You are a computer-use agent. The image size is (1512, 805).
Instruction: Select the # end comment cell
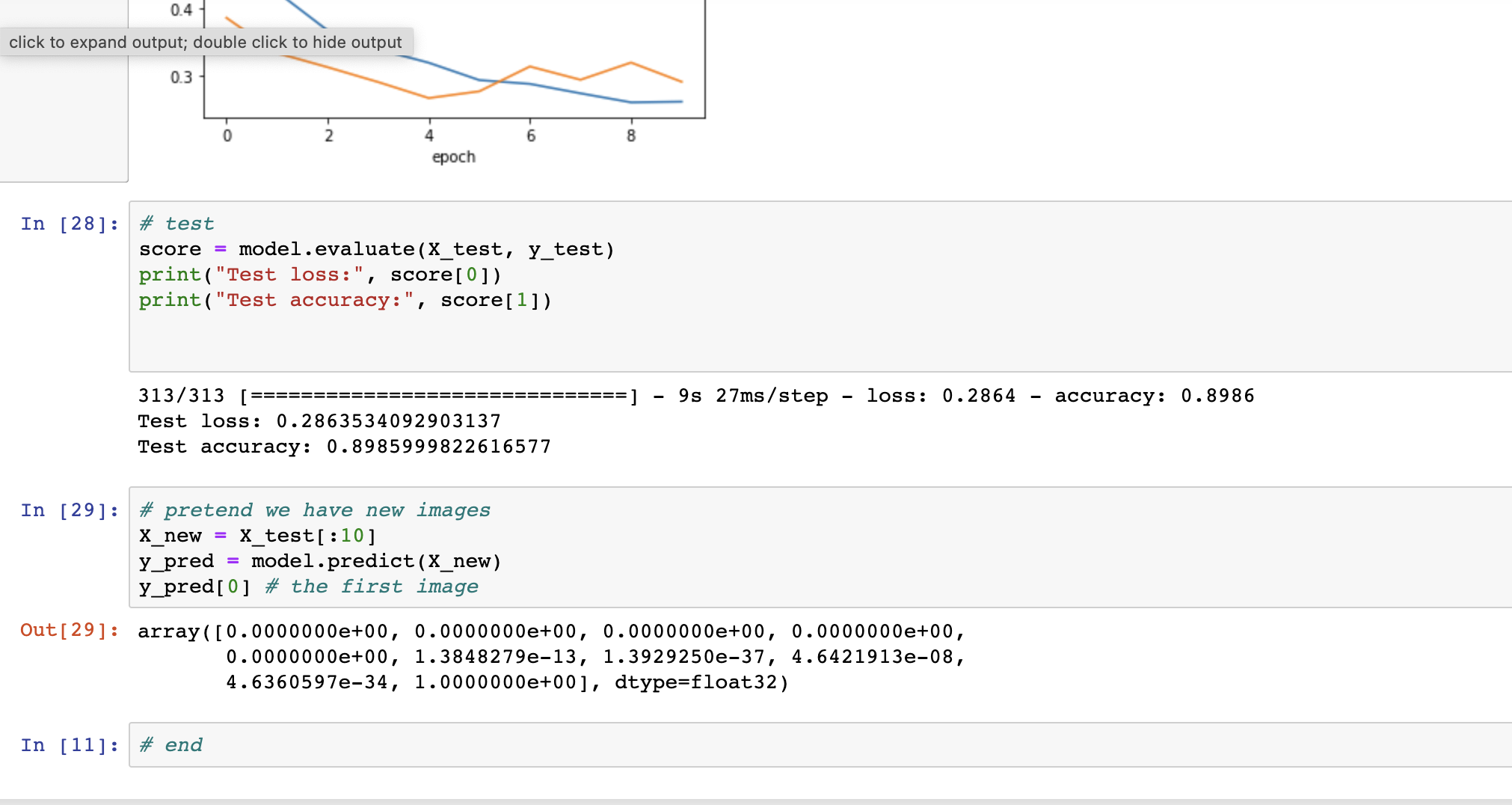pyautogui.click(x=170, y=745)
